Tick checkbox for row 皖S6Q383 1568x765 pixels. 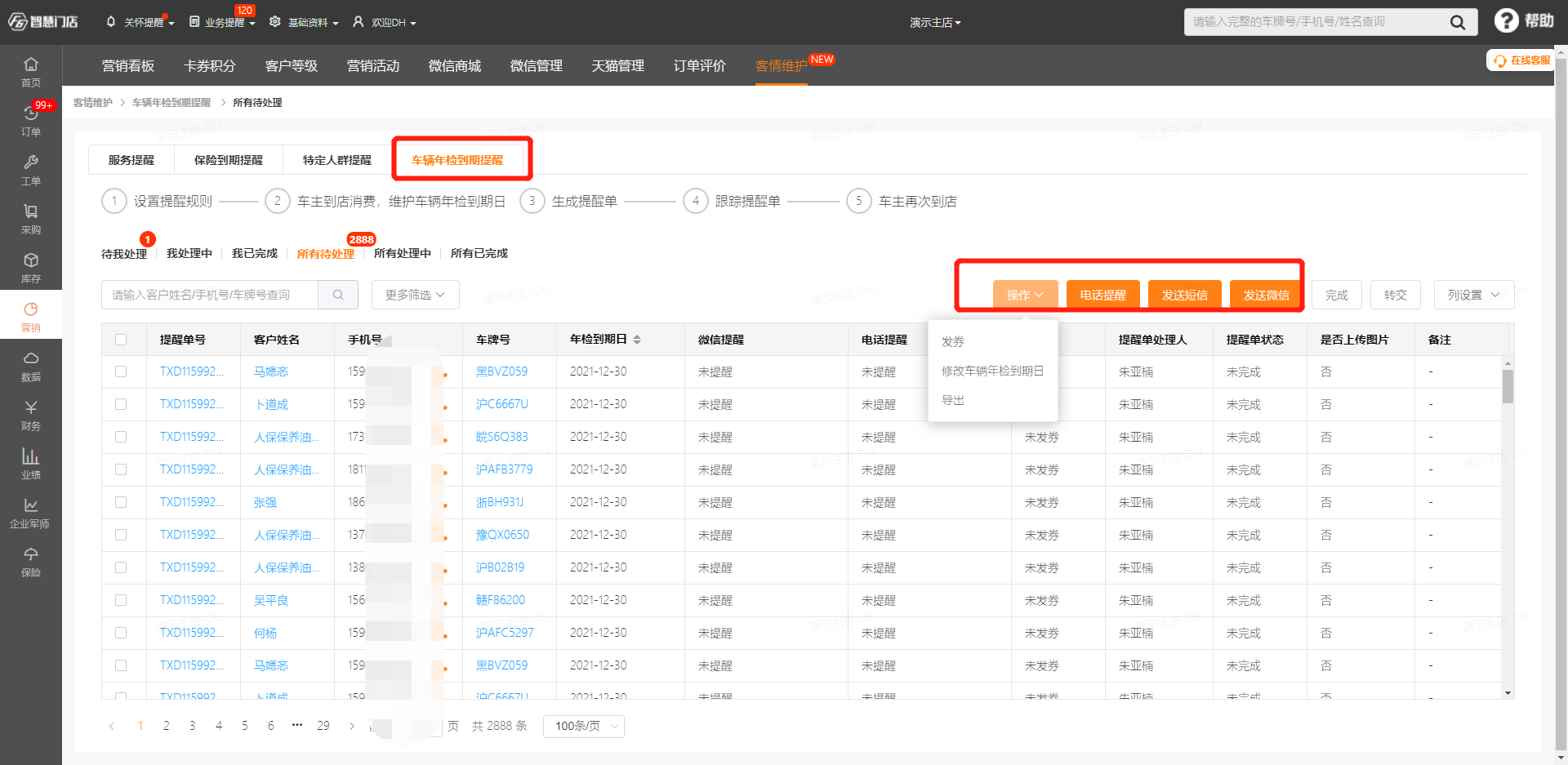tap(121, 437)
